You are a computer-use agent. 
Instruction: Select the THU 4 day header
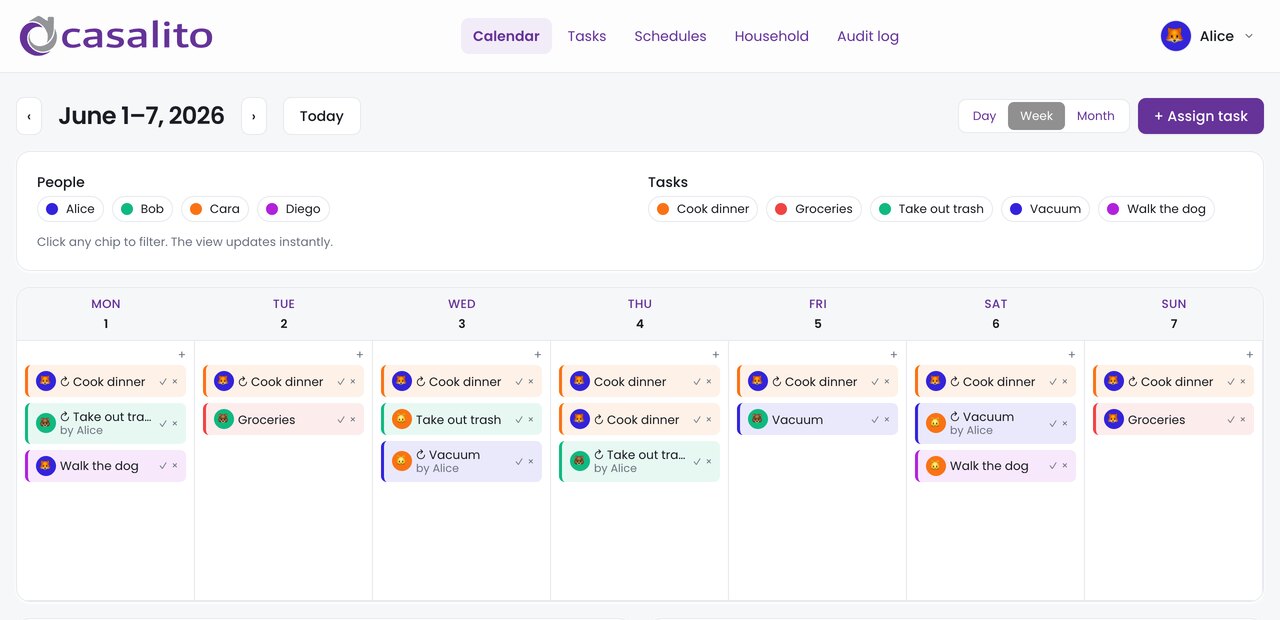tap(640, 314)
